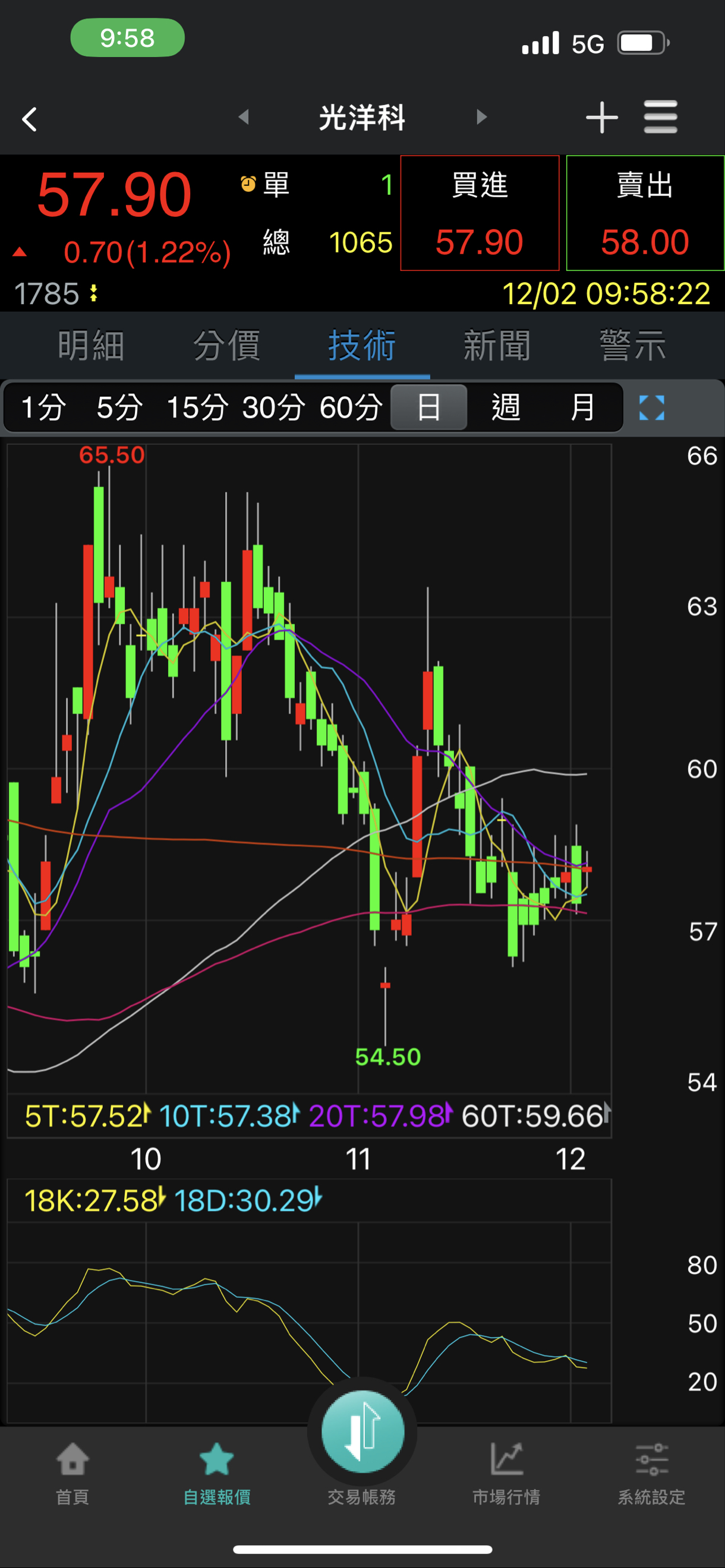Viewport: 725px width, 1568px height.
Task: Tap the yellow arrows beside 1785
Action: point(94,293)
